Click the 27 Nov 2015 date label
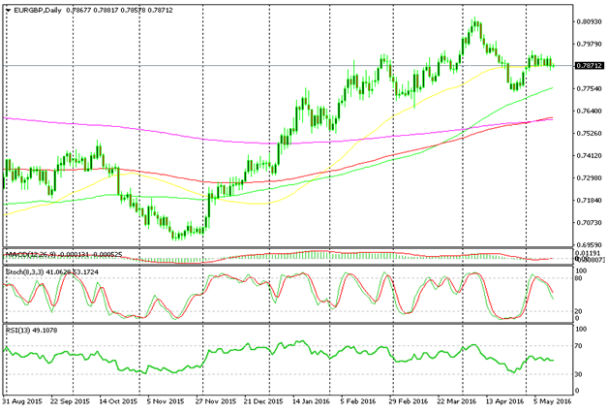614x412 pixels. click(x=216, y=402)
